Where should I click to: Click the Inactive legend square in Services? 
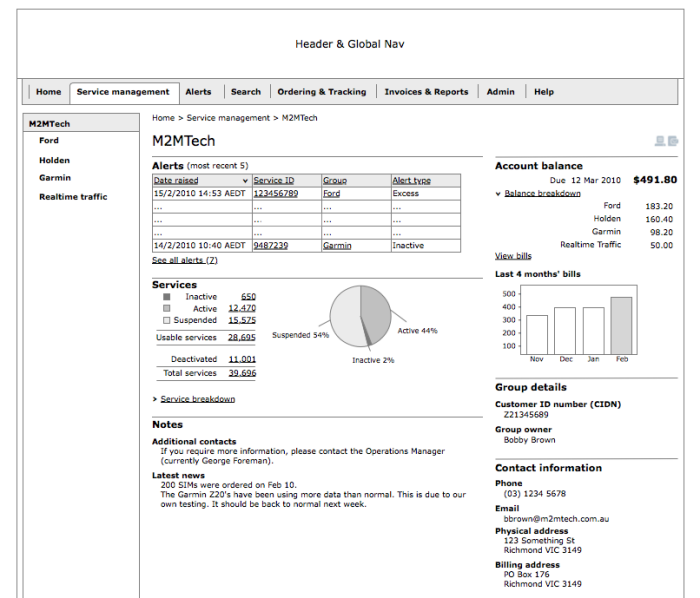click(167, 297)
